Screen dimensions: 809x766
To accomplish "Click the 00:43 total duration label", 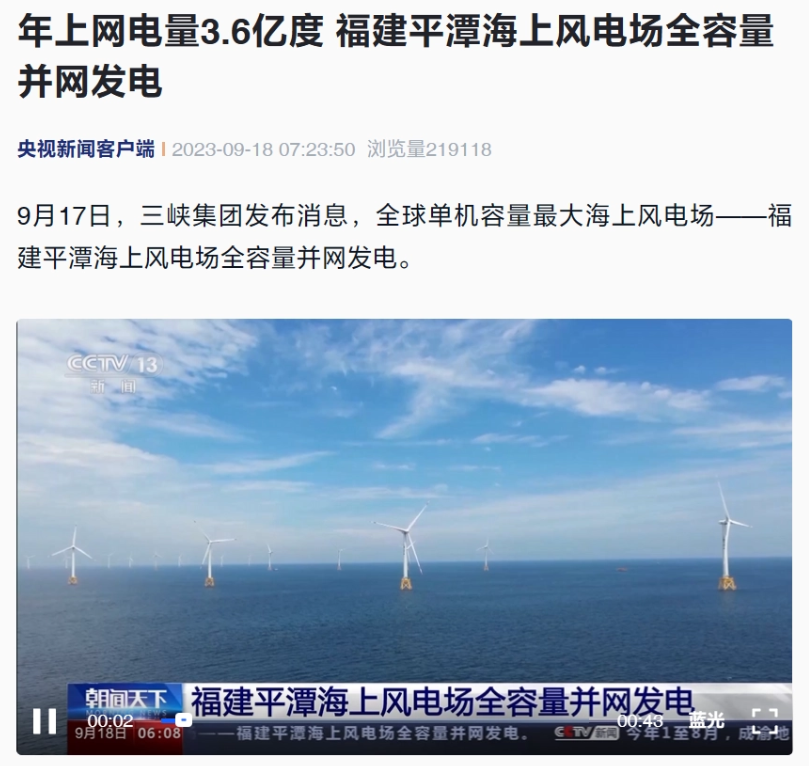I will [640, 721].
